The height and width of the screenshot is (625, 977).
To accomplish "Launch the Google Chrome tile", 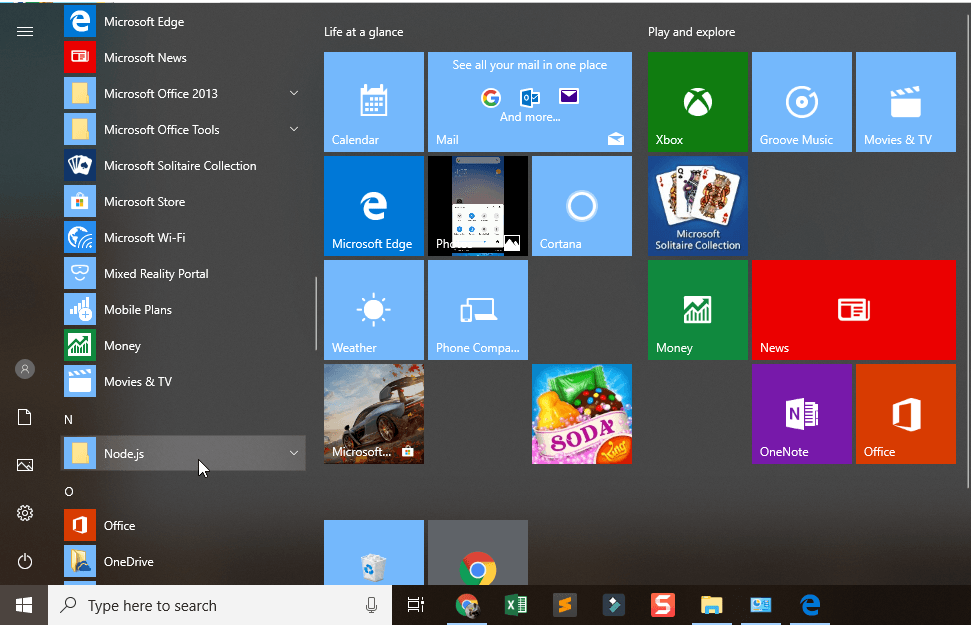I will coord(478,553).
